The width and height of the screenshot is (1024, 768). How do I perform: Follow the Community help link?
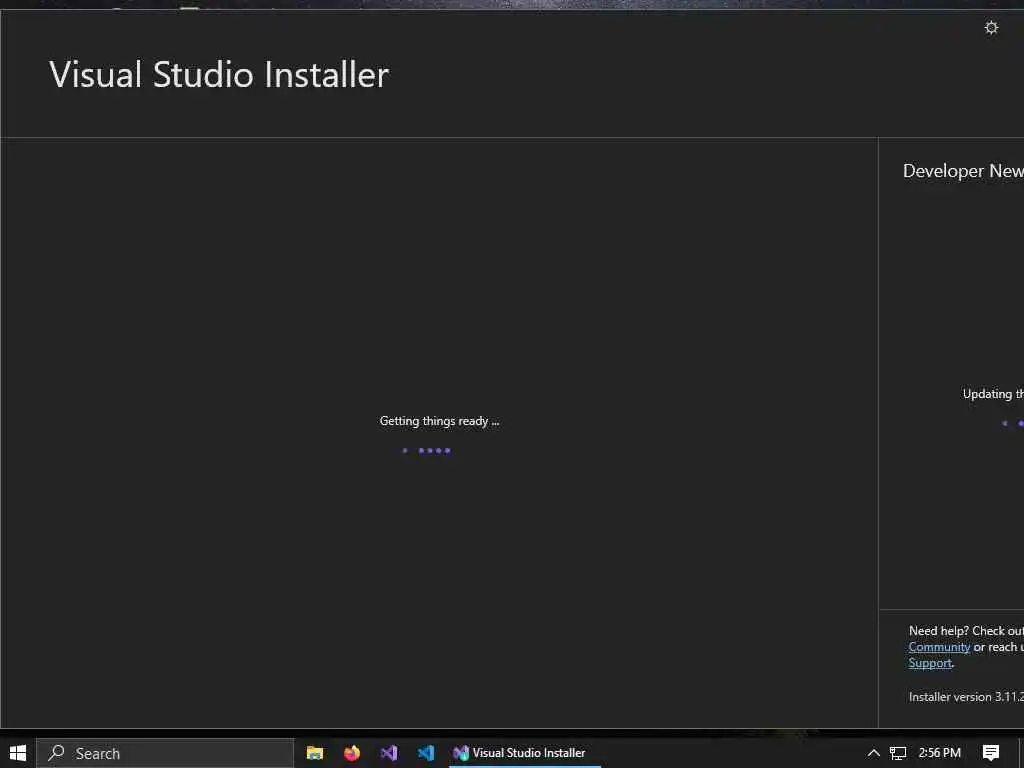(x=939, y=647)
